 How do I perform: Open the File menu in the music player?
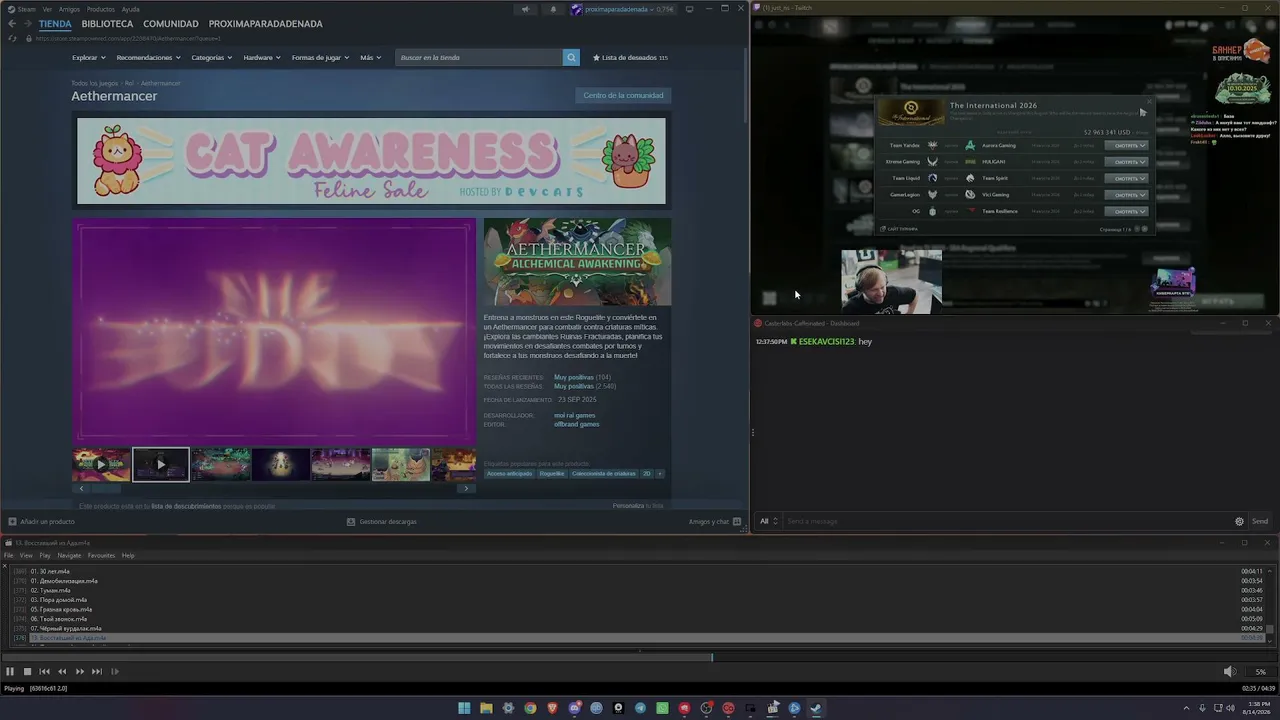click(x=9, y=555)
